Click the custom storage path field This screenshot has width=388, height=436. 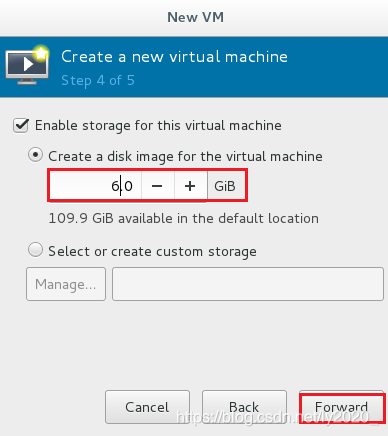(x=248, y=284)
